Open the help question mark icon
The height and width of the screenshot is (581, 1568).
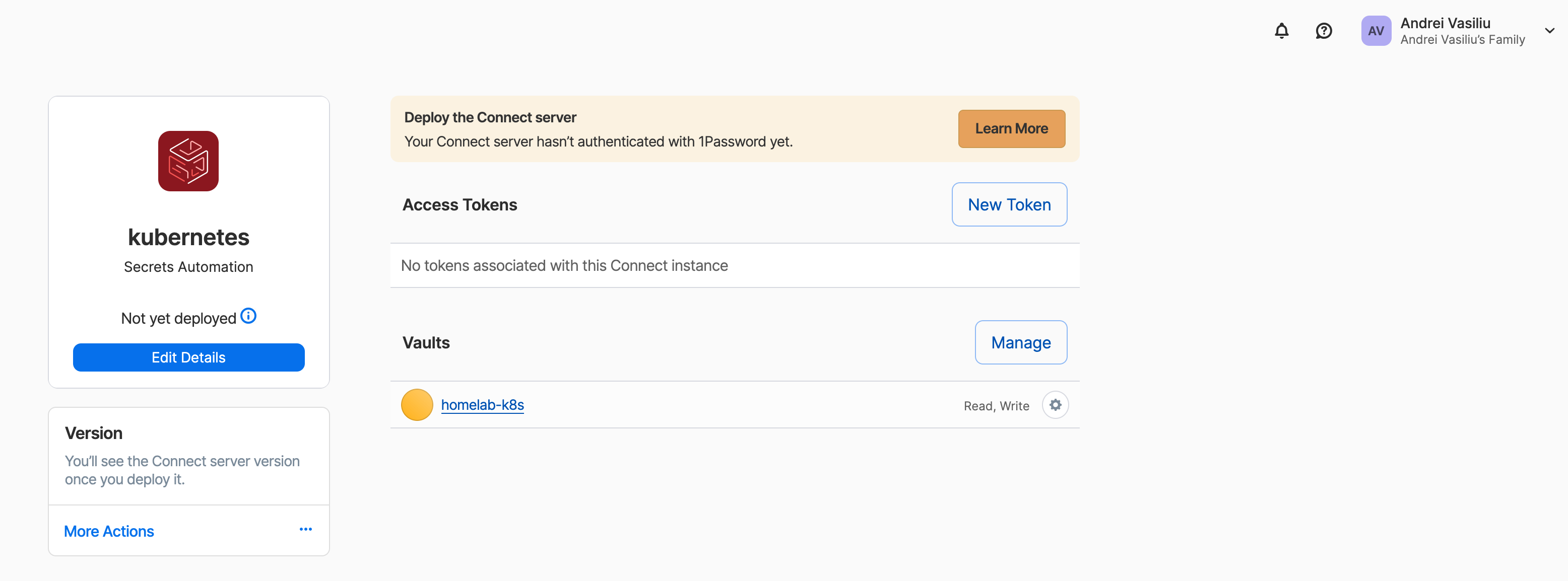1323,31
